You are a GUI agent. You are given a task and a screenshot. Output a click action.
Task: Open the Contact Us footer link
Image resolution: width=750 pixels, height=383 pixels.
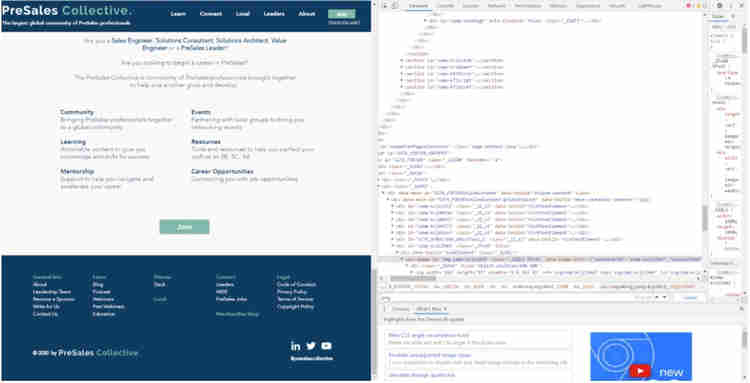click(45, 314)
